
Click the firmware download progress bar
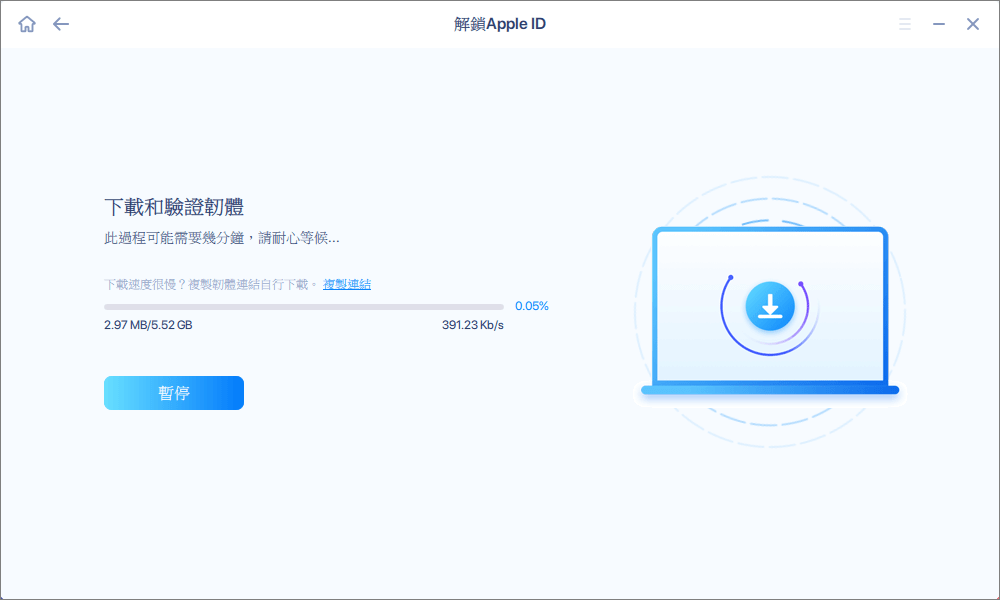pos(304,306)
